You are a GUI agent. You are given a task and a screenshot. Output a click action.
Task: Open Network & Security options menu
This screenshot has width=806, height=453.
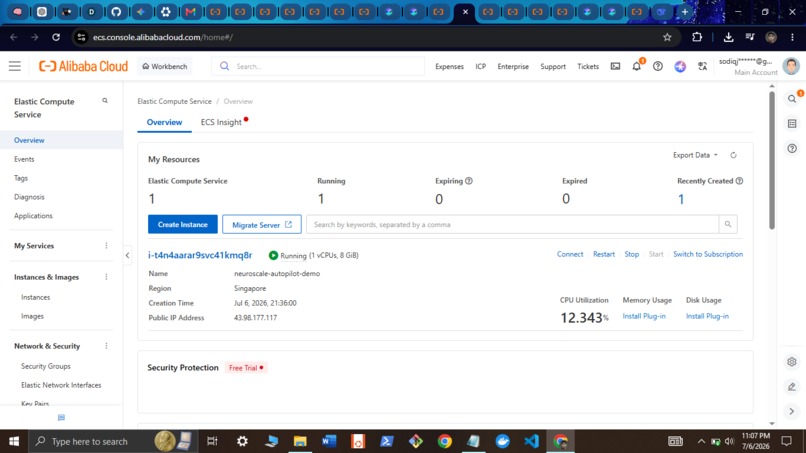[x=106, y=346]
